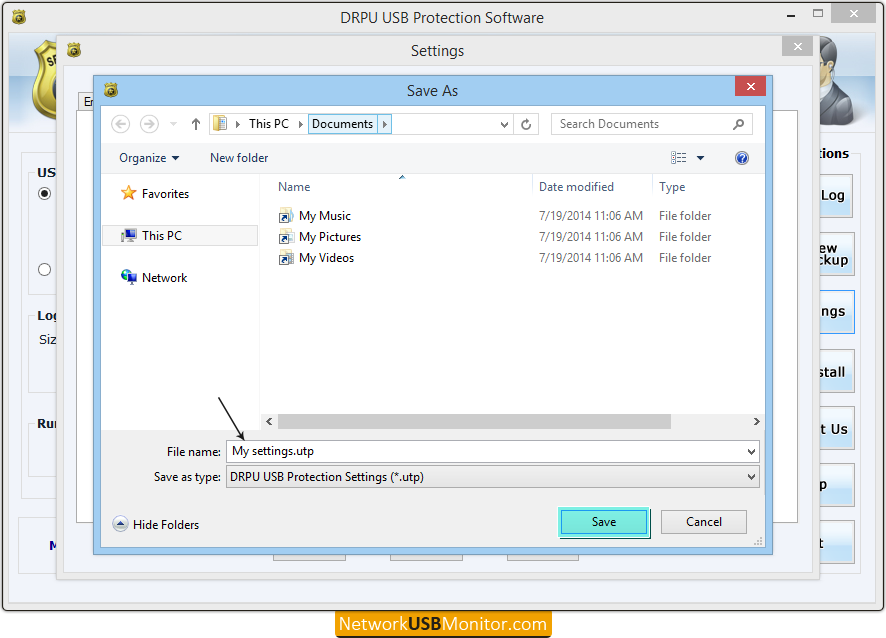
Task: Click the This PC computer icon
Action: pyautogui.click(x=129, y=235)
